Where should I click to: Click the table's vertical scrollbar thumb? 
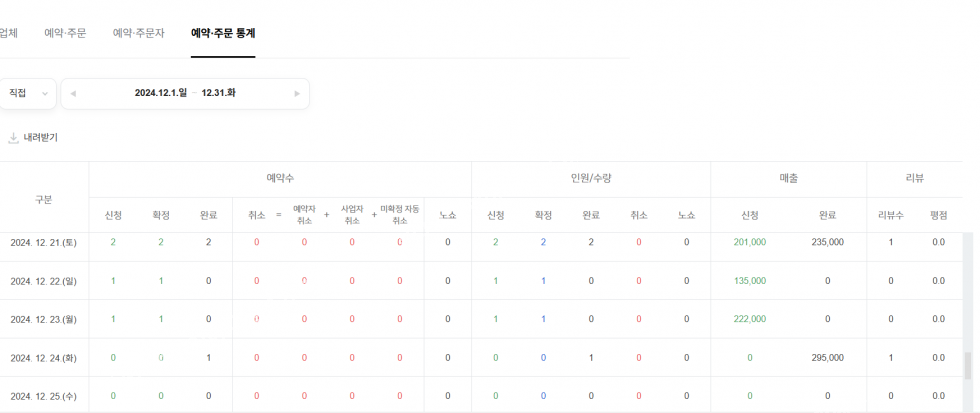click(967, 365)
